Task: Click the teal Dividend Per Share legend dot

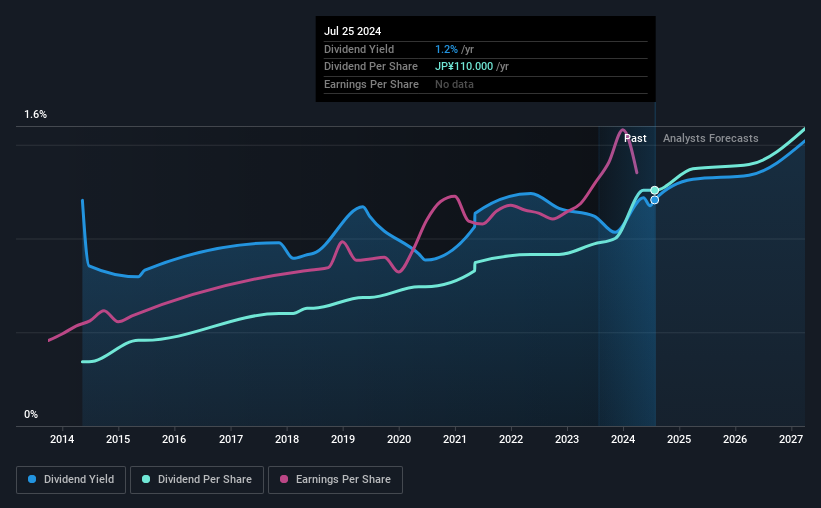Action: point(146,479)
